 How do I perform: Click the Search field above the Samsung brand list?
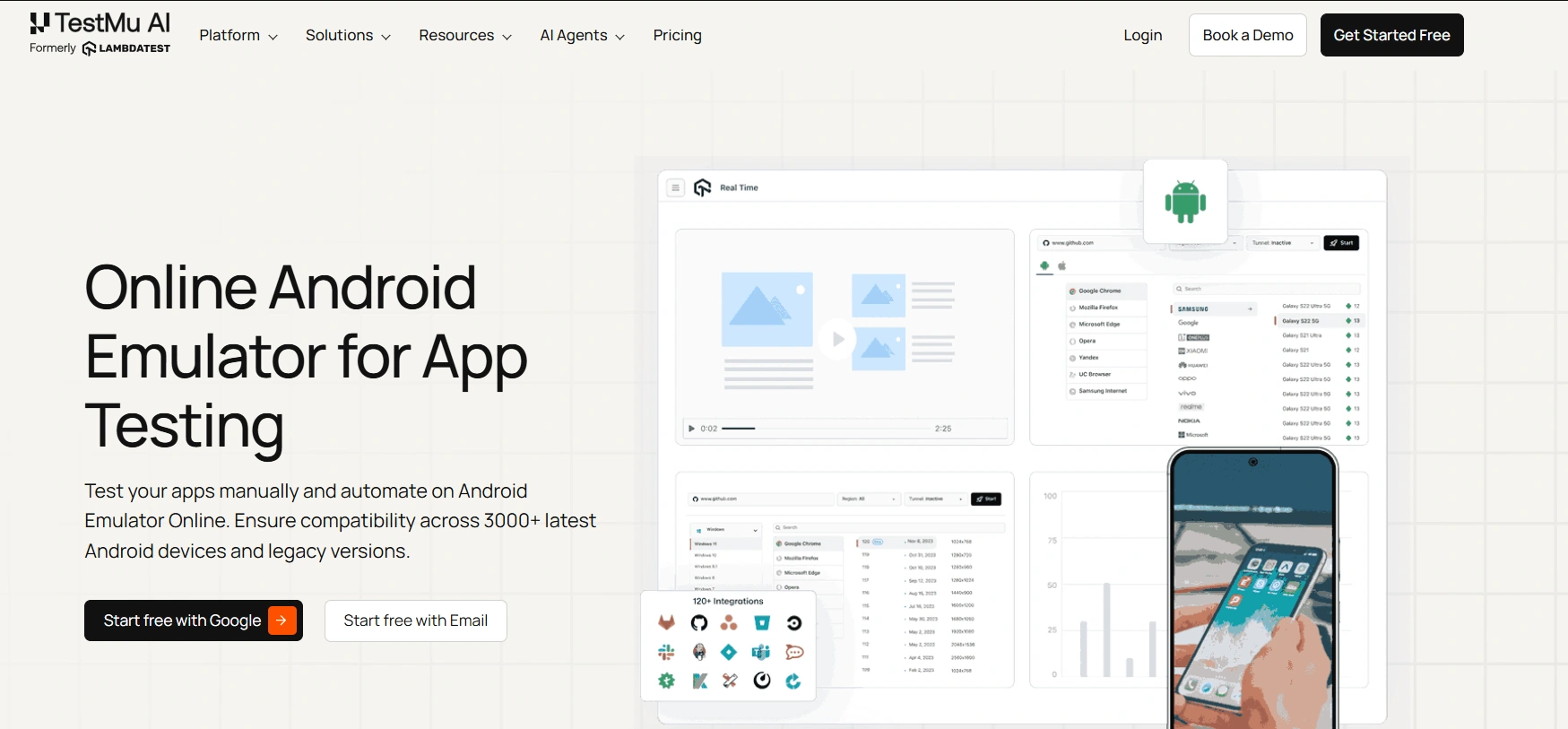(1267, 289)
